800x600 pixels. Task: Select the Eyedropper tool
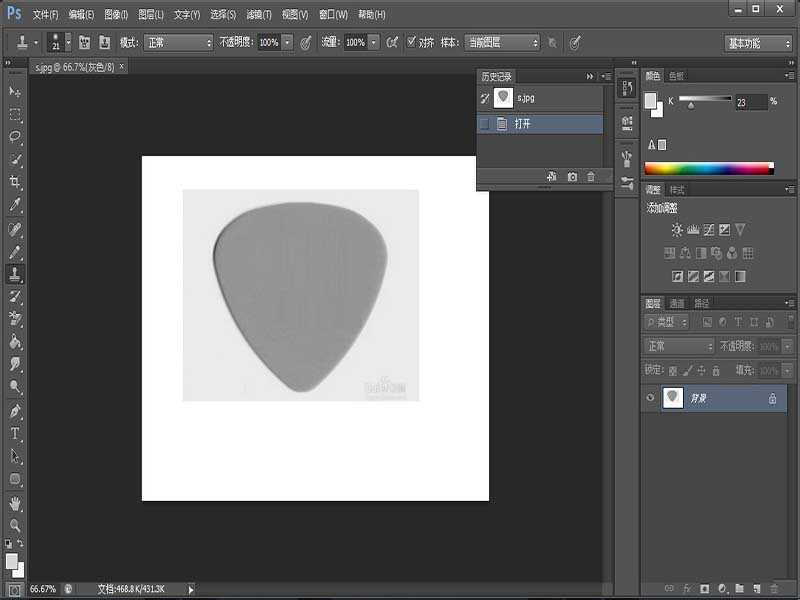(15, 205)
